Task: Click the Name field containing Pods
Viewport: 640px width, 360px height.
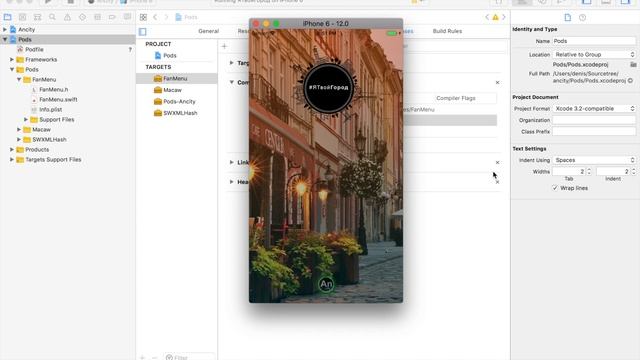Action: [x=594, y=41]
